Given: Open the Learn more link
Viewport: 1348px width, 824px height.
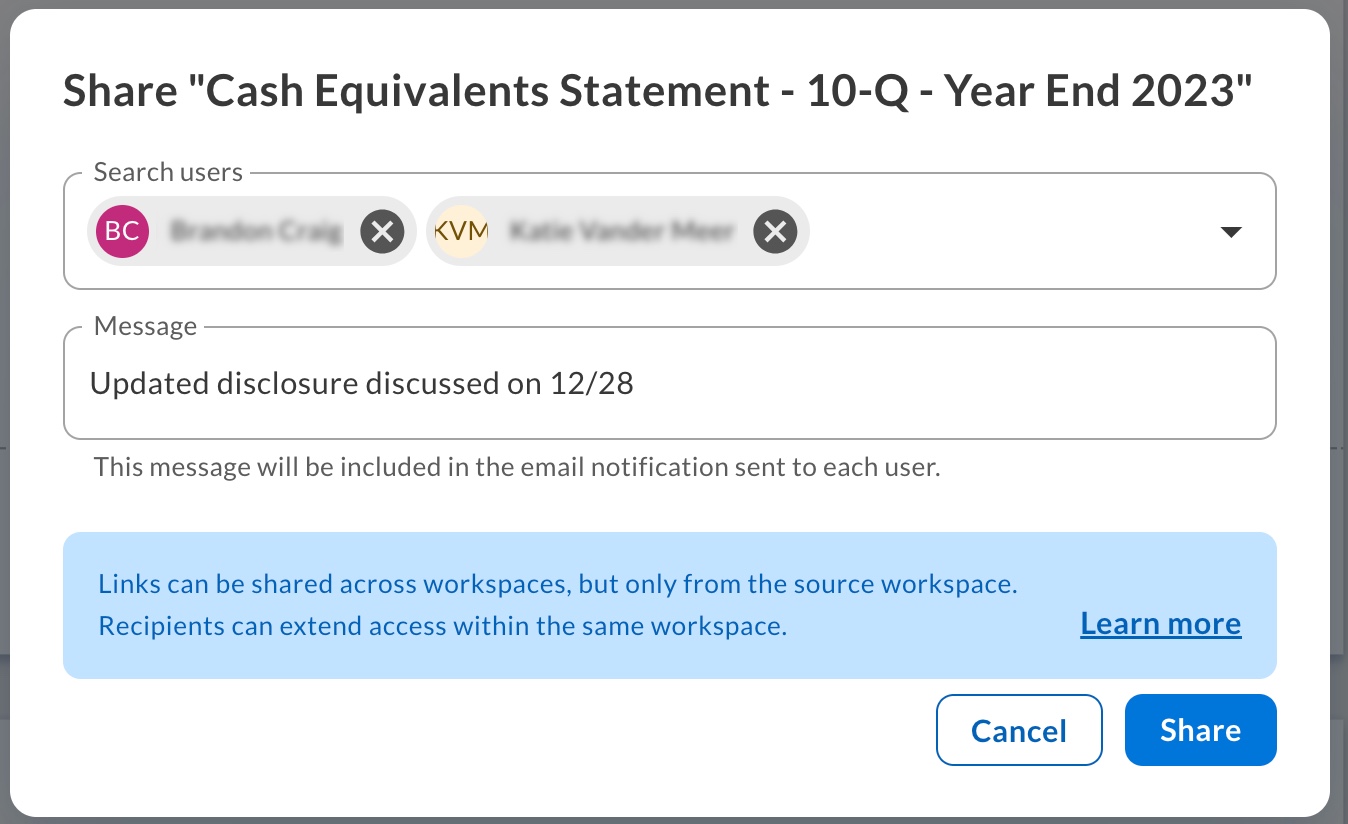Looking at the screenshot, I should pyautogui.click(x=1160, y=623).
